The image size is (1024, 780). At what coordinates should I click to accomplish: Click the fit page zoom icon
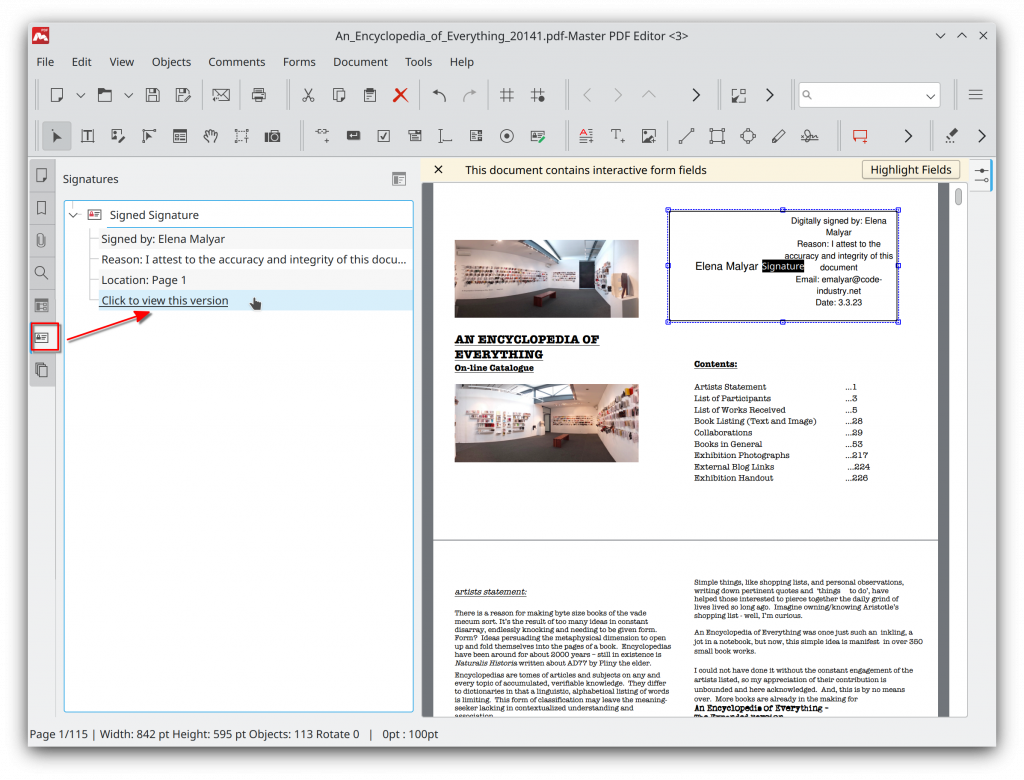click(x=739, y=95)
